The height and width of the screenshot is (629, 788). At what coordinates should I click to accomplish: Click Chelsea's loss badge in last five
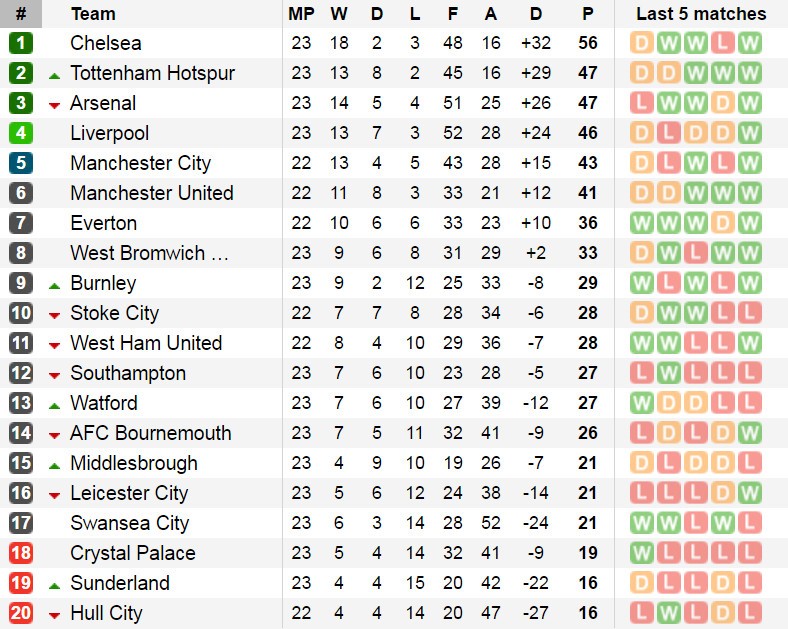coord(723,43)
